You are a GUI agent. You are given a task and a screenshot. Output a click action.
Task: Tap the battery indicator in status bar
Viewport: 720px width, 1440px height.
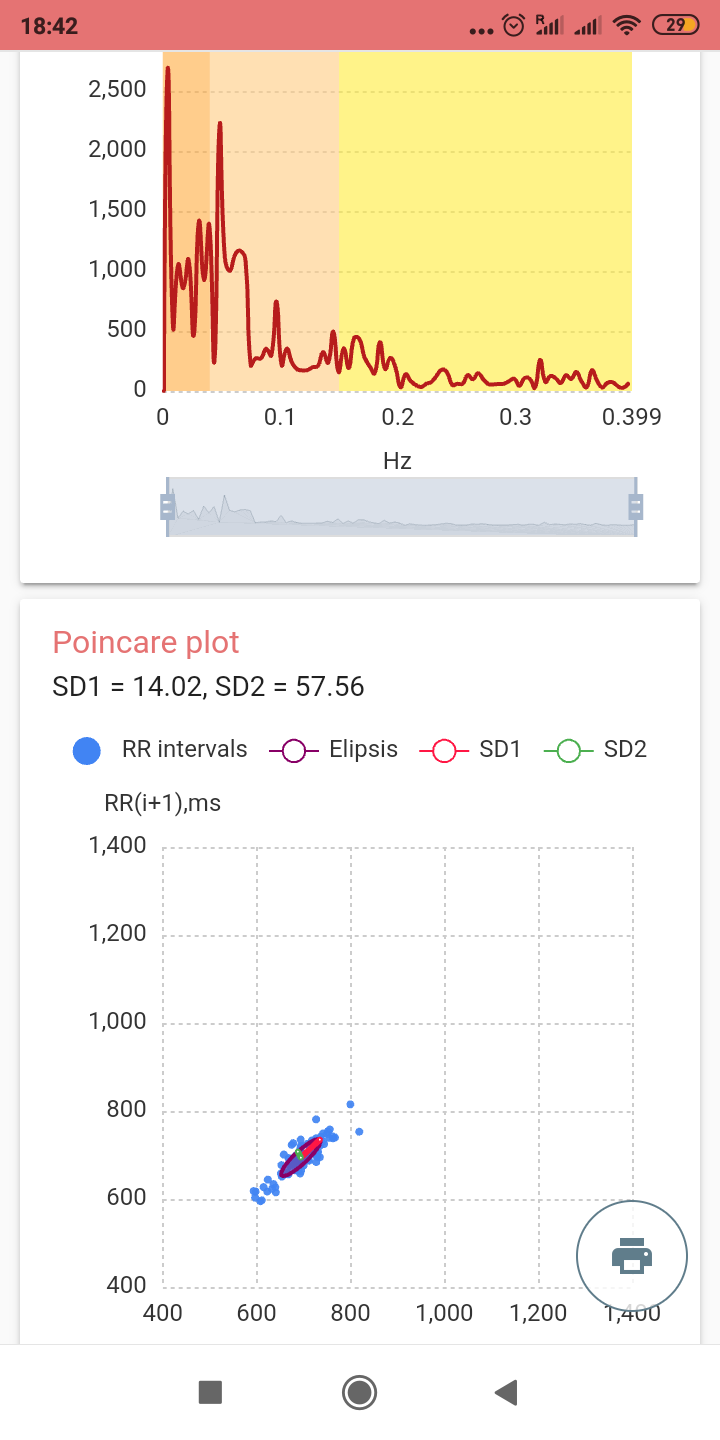[676, 25]
